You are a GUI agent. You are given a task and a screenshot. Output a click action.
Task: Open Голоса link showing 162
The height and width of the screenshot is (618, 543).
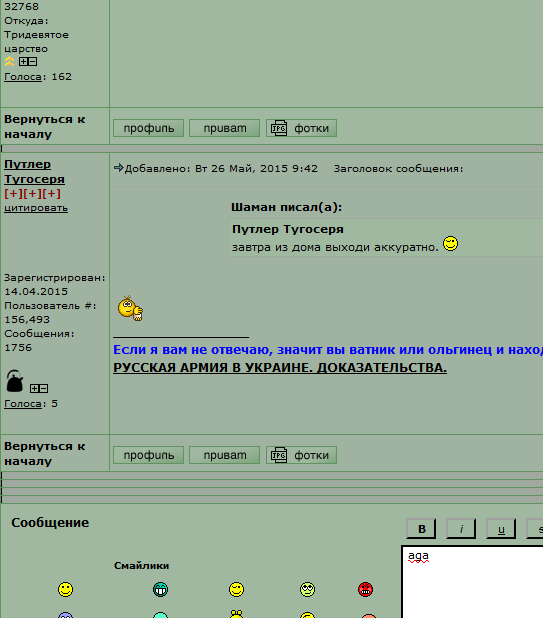(x=22, y=77)
